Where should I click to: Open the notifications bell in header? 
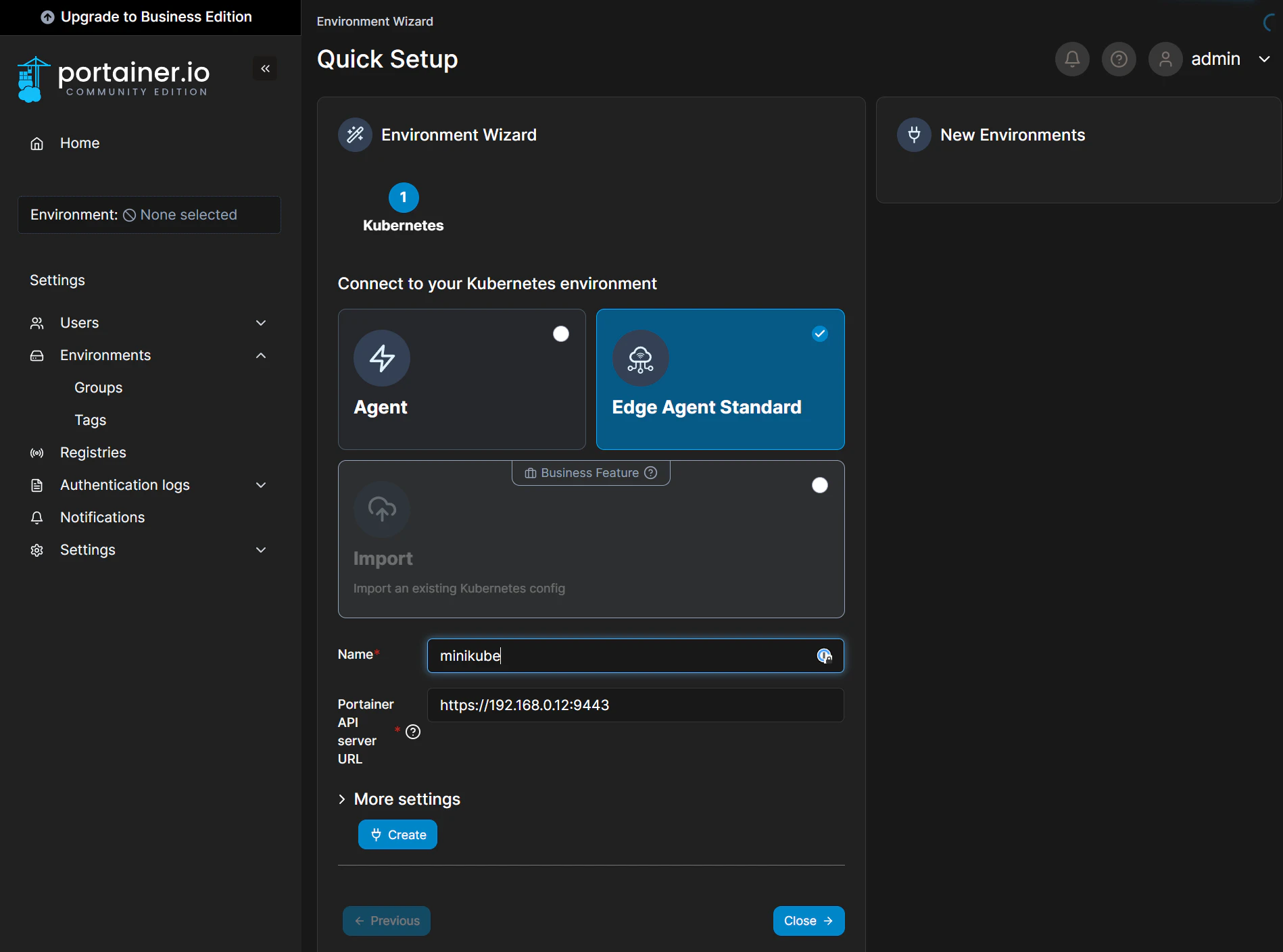click(1072, 59)
